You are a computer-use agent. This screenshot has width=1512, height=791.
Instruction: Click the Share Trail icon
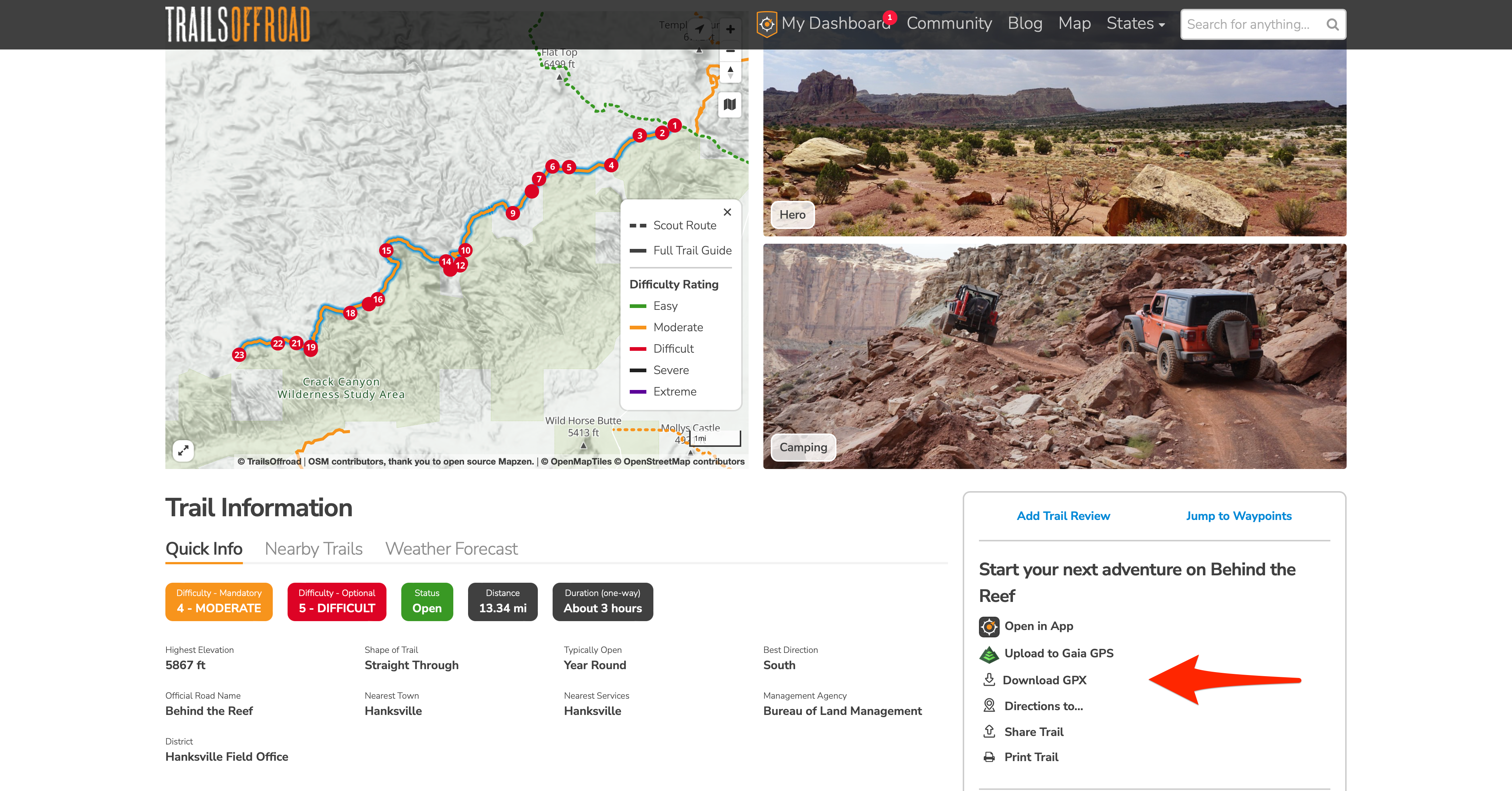pyautogui.click(x=989, y=731)
